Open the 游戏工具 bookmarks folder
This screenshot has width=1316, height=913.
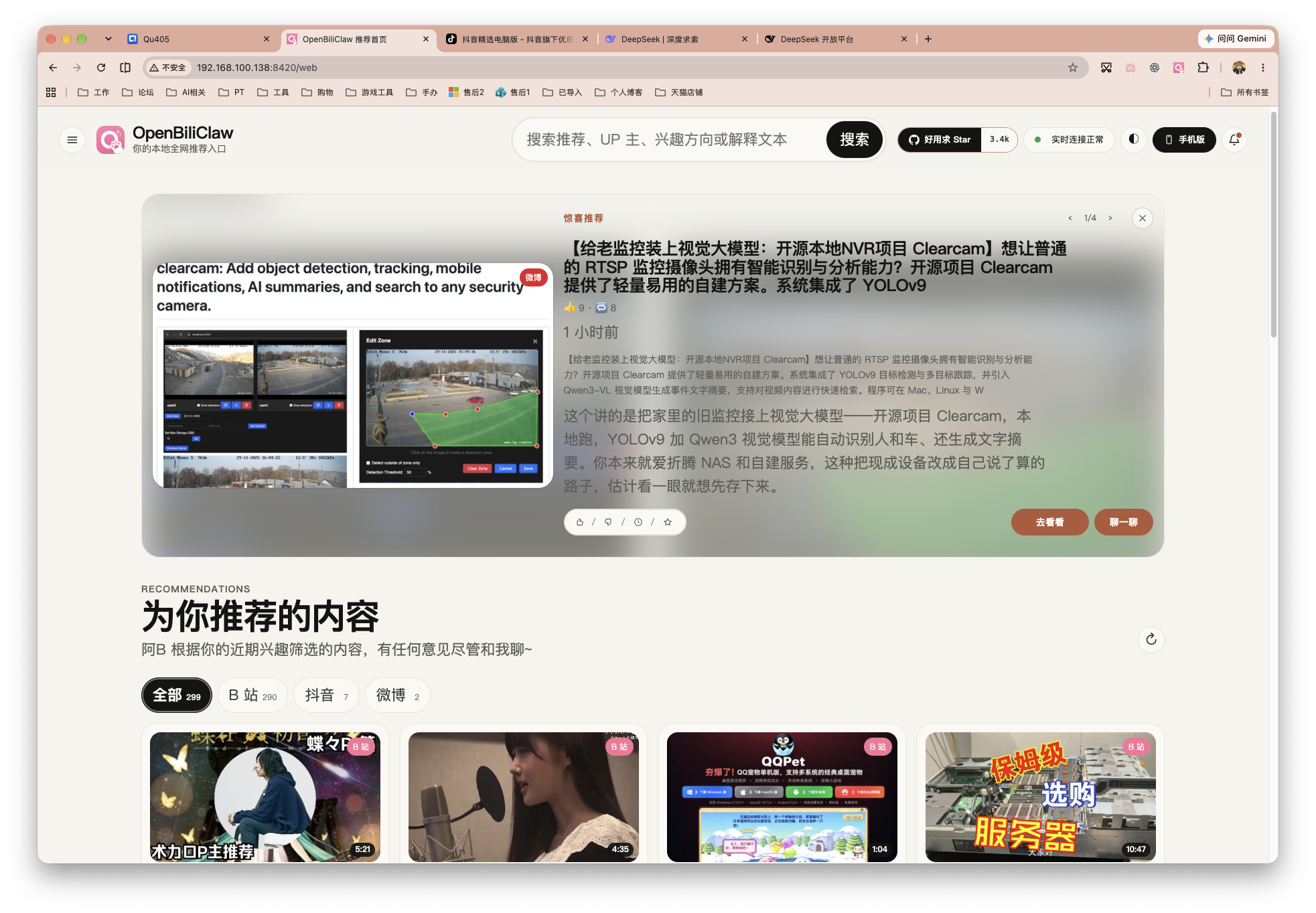[x=370, y=92]
